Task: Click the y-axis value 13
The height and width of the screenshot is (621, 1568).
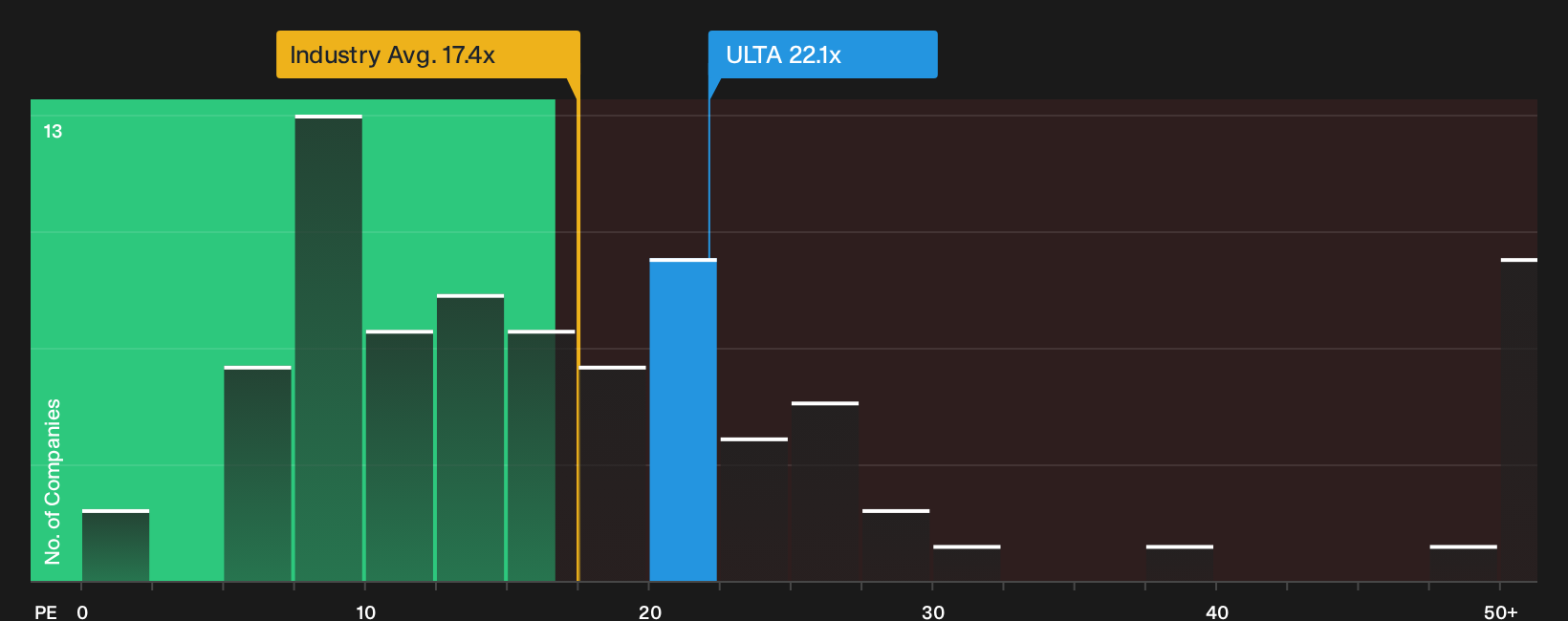Action: point(53,131)
